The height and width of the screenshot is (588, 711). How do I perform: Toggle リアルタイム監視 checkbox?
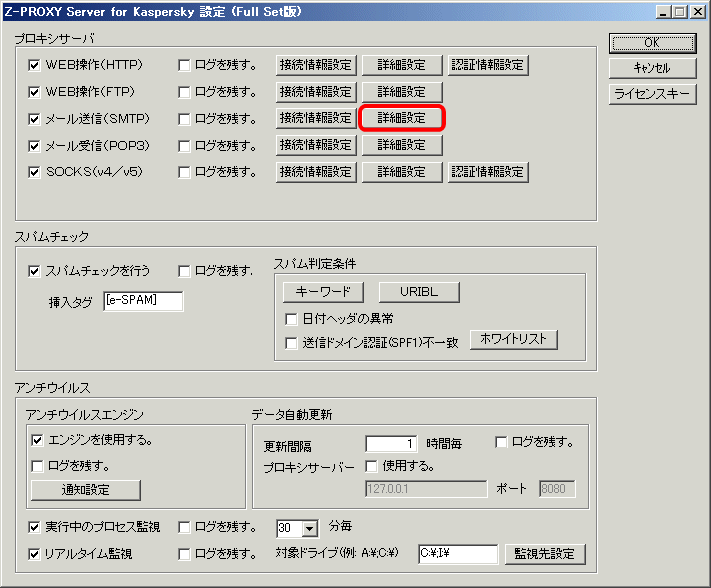pos(34,554)
